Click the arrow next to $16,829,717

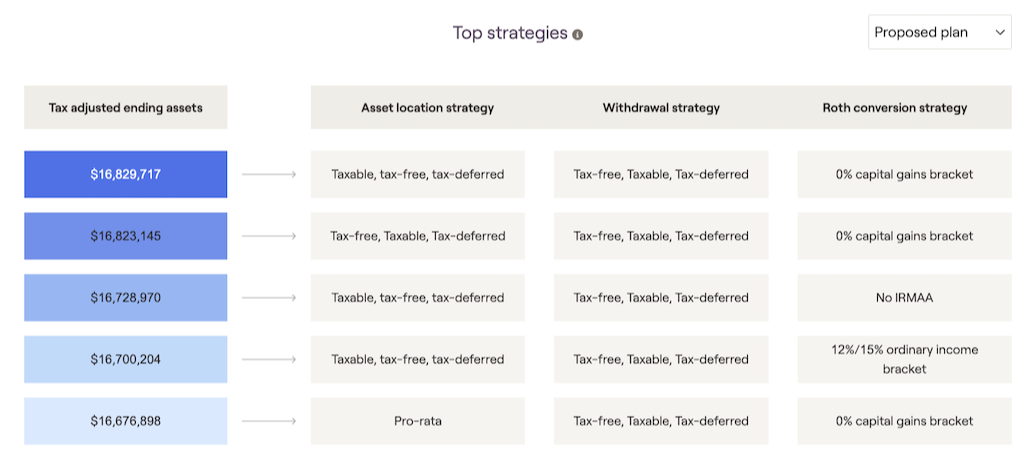coord(269,175)
